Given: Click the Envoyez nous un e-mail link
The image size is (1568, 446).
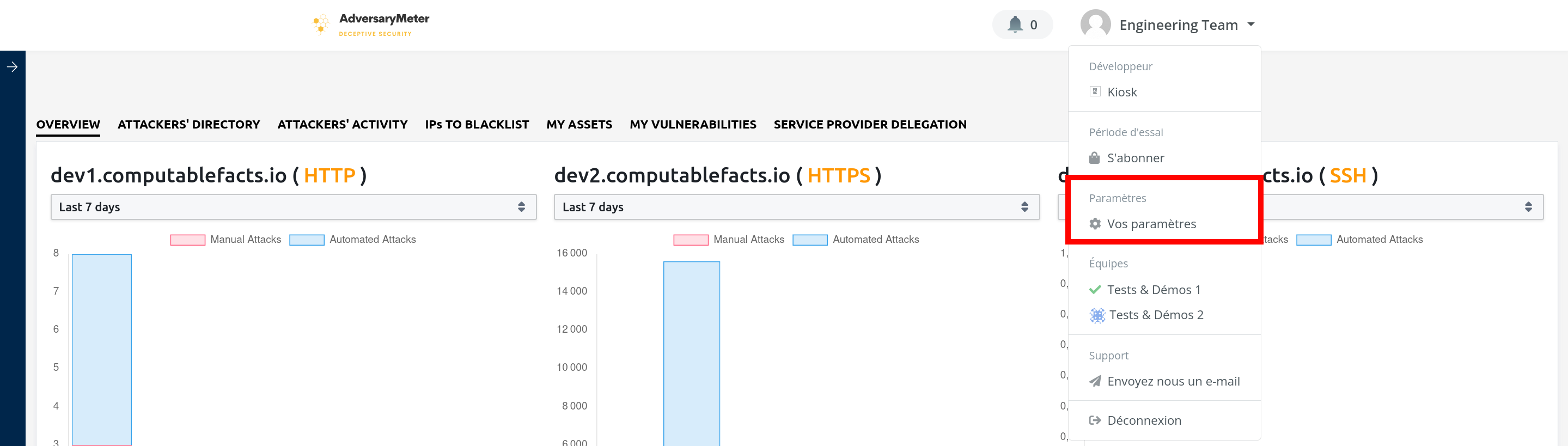Looking at the screenshot, I should (x=1173, y=382).
